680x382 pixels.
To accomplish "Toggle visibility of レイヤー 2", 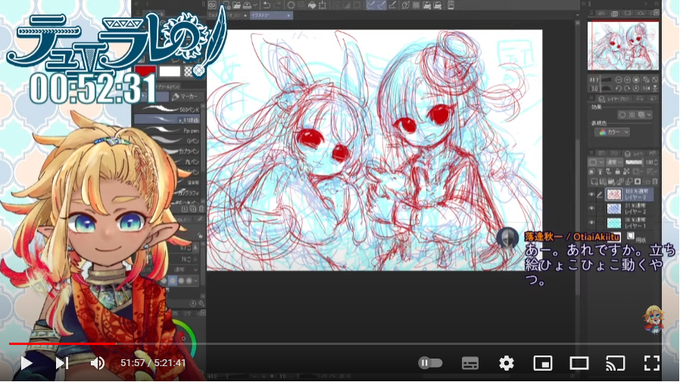I will tap(591, 209).
